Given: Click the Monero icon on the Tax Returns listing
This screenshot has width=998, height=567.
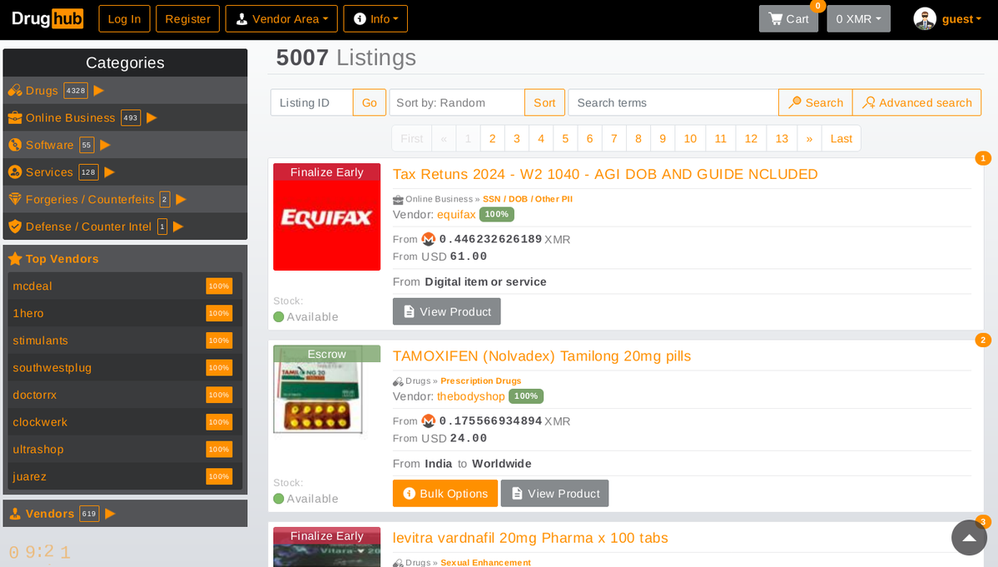Looking at the screenshot, I should 428,239.
